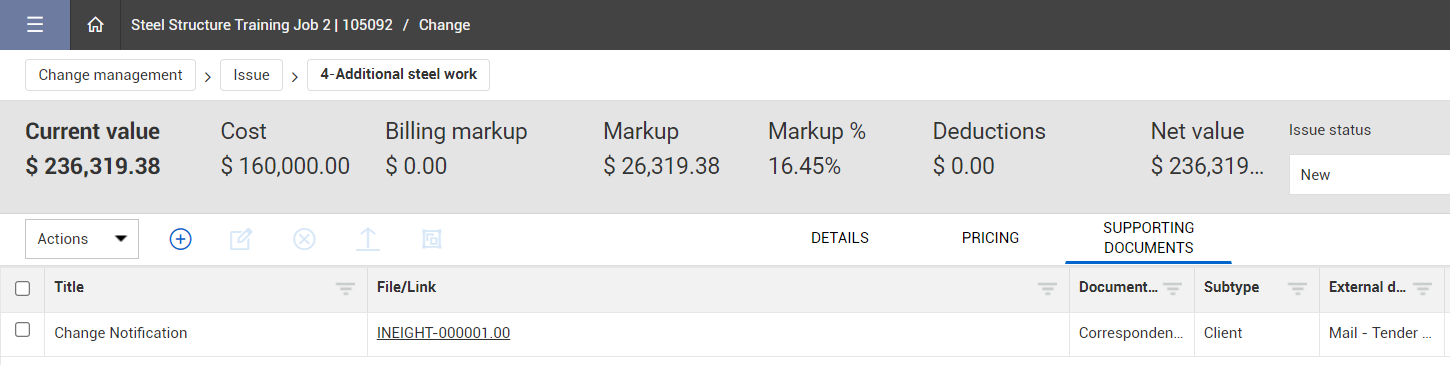Select the SUPPORTING DOCUMENTS tab

pos(1149,238)
